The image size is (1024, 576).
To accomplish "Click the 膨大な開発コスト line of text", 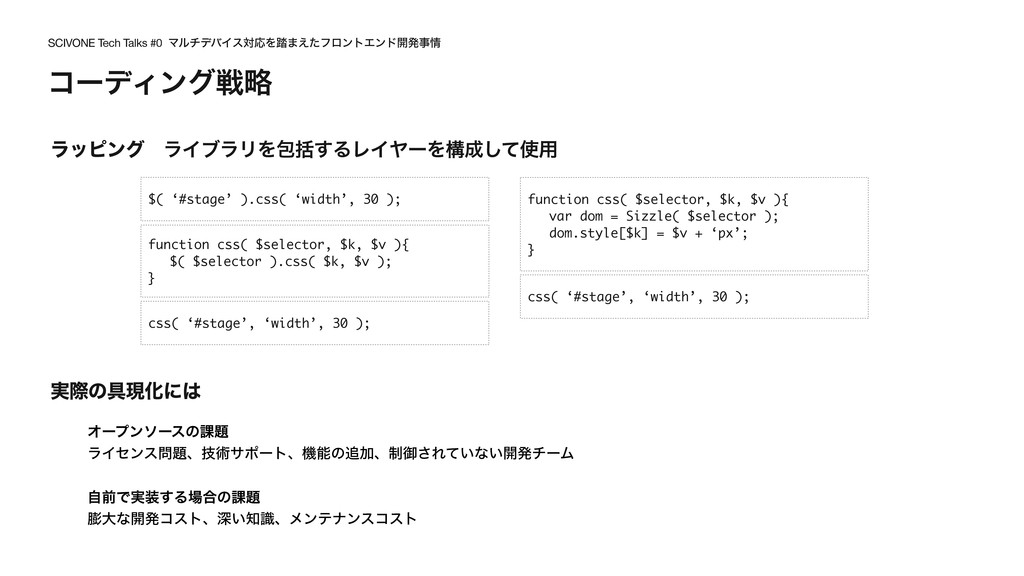I will tap(252, 519).
